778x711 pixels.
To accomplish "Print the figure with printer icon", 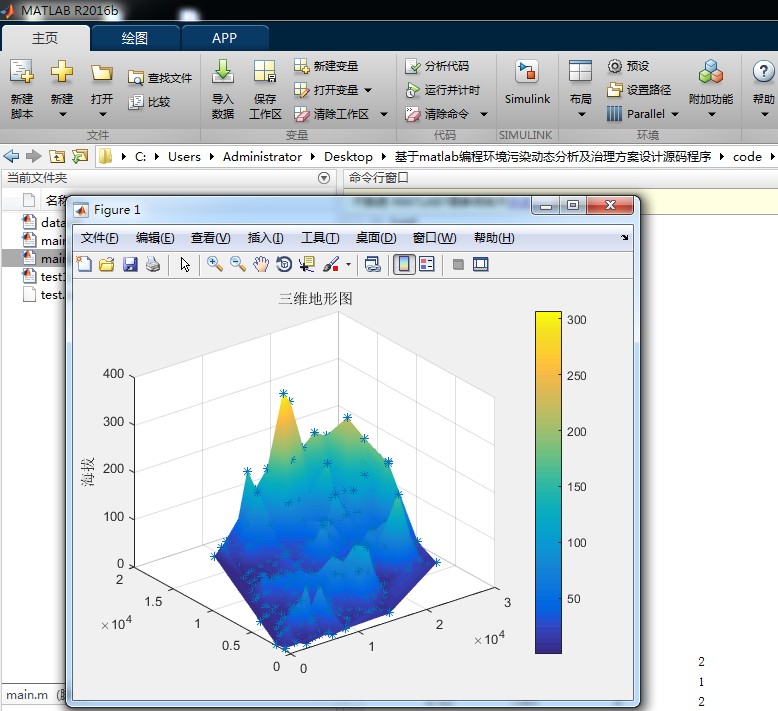I will (x=153, y=264).
